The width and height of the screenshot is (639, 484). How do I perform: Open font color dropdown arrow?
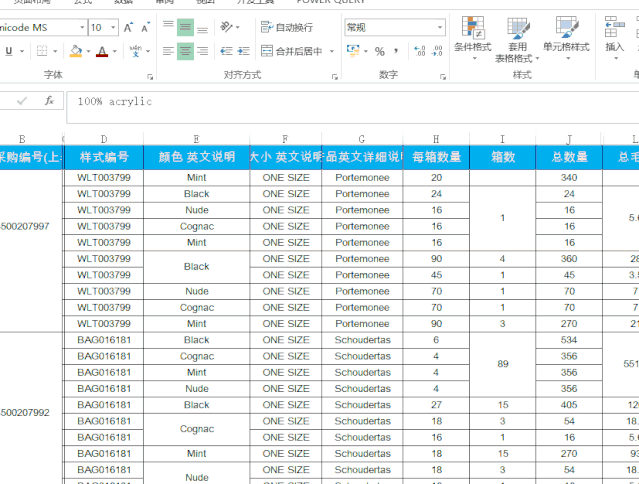115,51
